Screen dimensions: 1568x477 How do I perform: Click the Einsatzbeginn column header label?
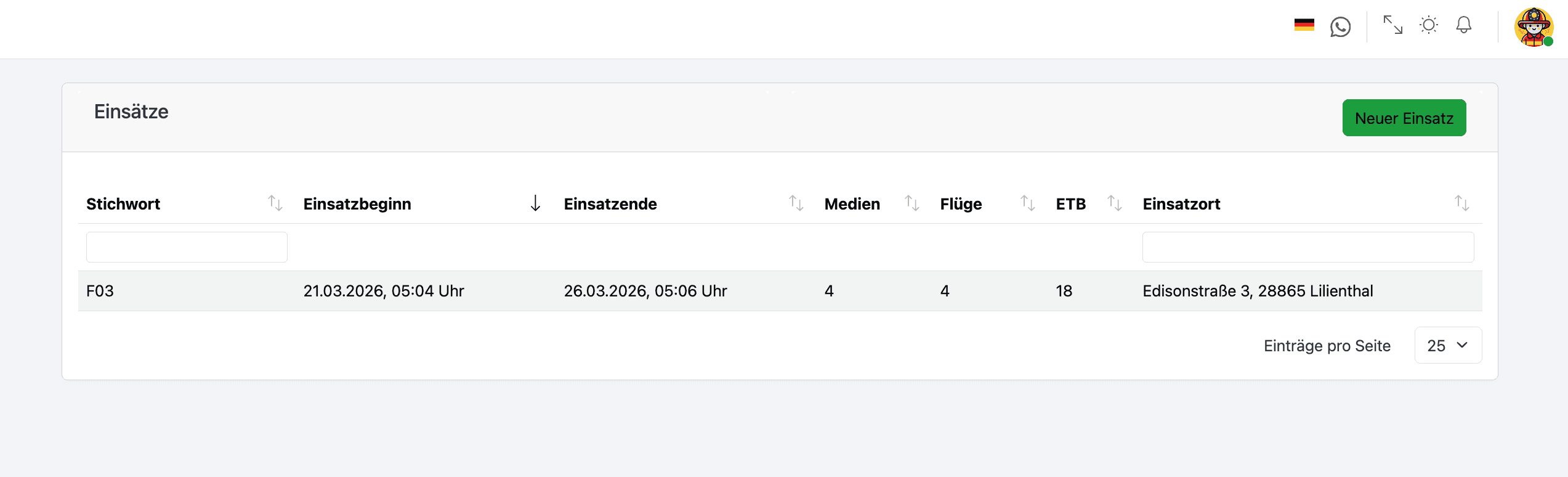(x=357, y=204)
